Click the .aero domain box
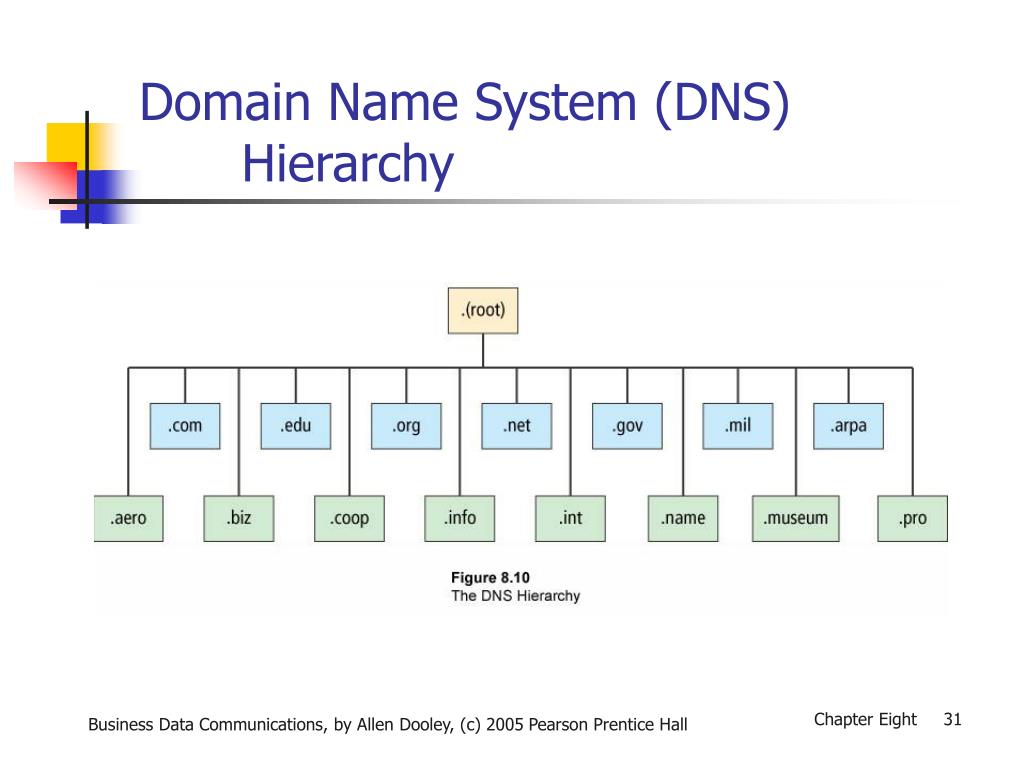Image resolution: width=1024 pixels, height=768 pixels. [129, 519]
